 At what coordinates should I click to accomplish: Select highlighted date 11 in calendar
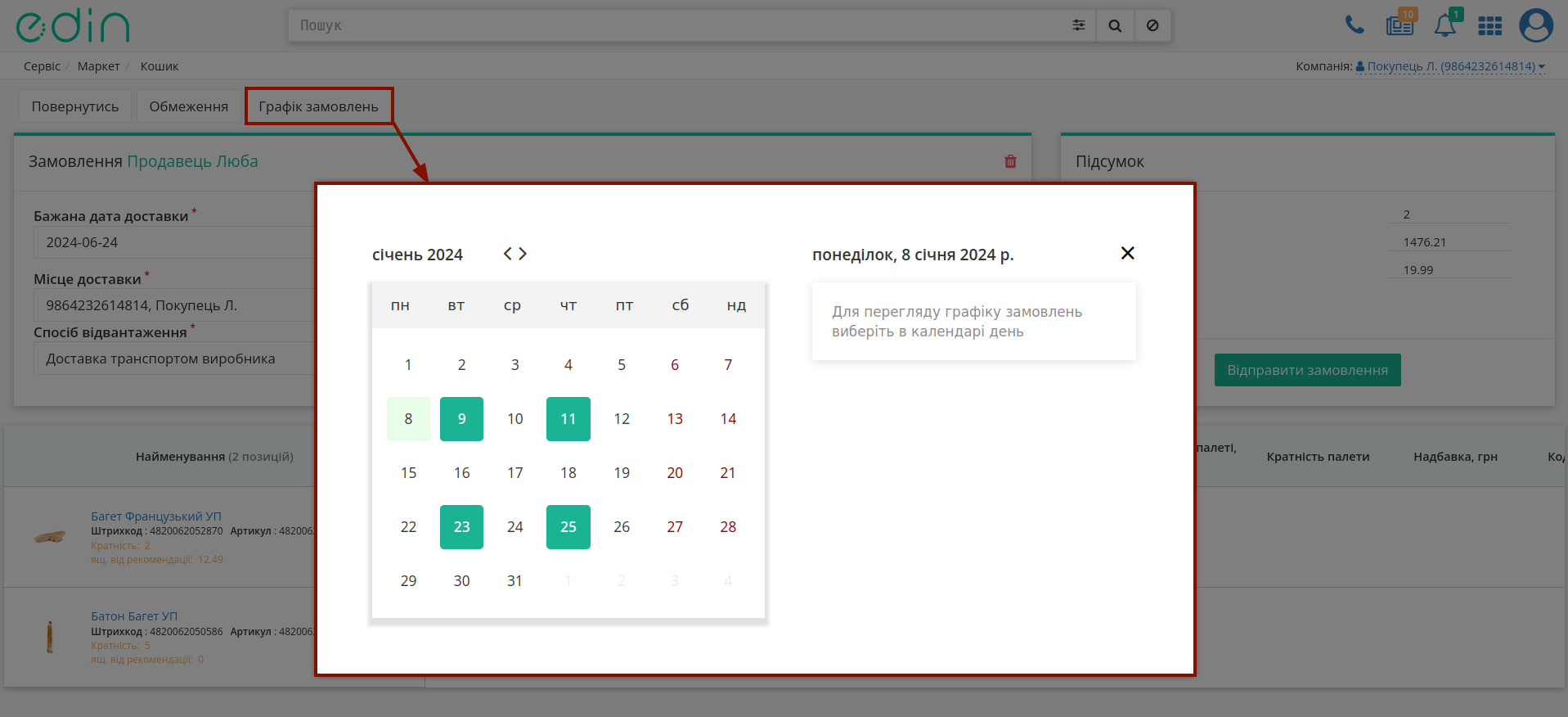click(x=568, y=419)
